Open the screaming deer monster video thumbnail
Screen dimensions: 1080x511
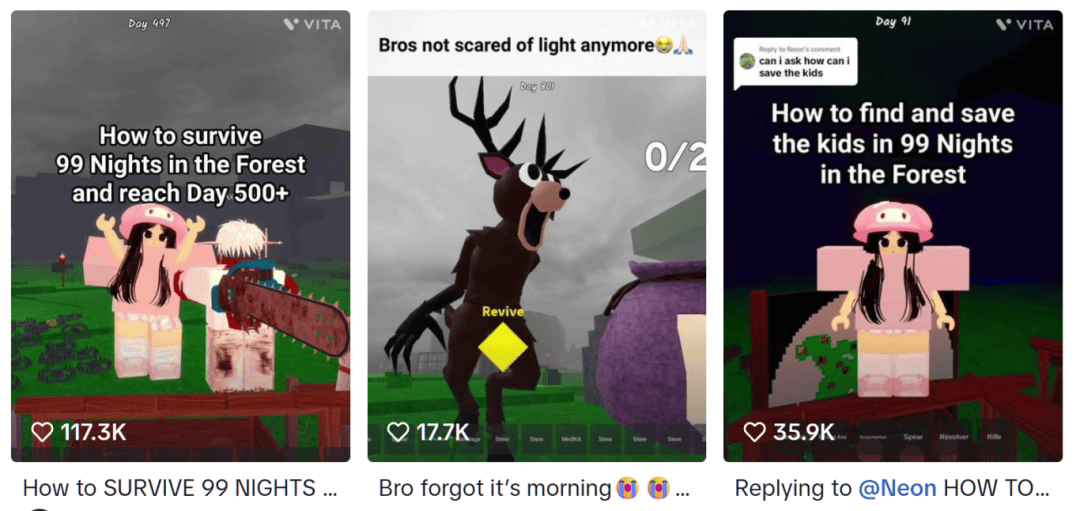[537, 236]
